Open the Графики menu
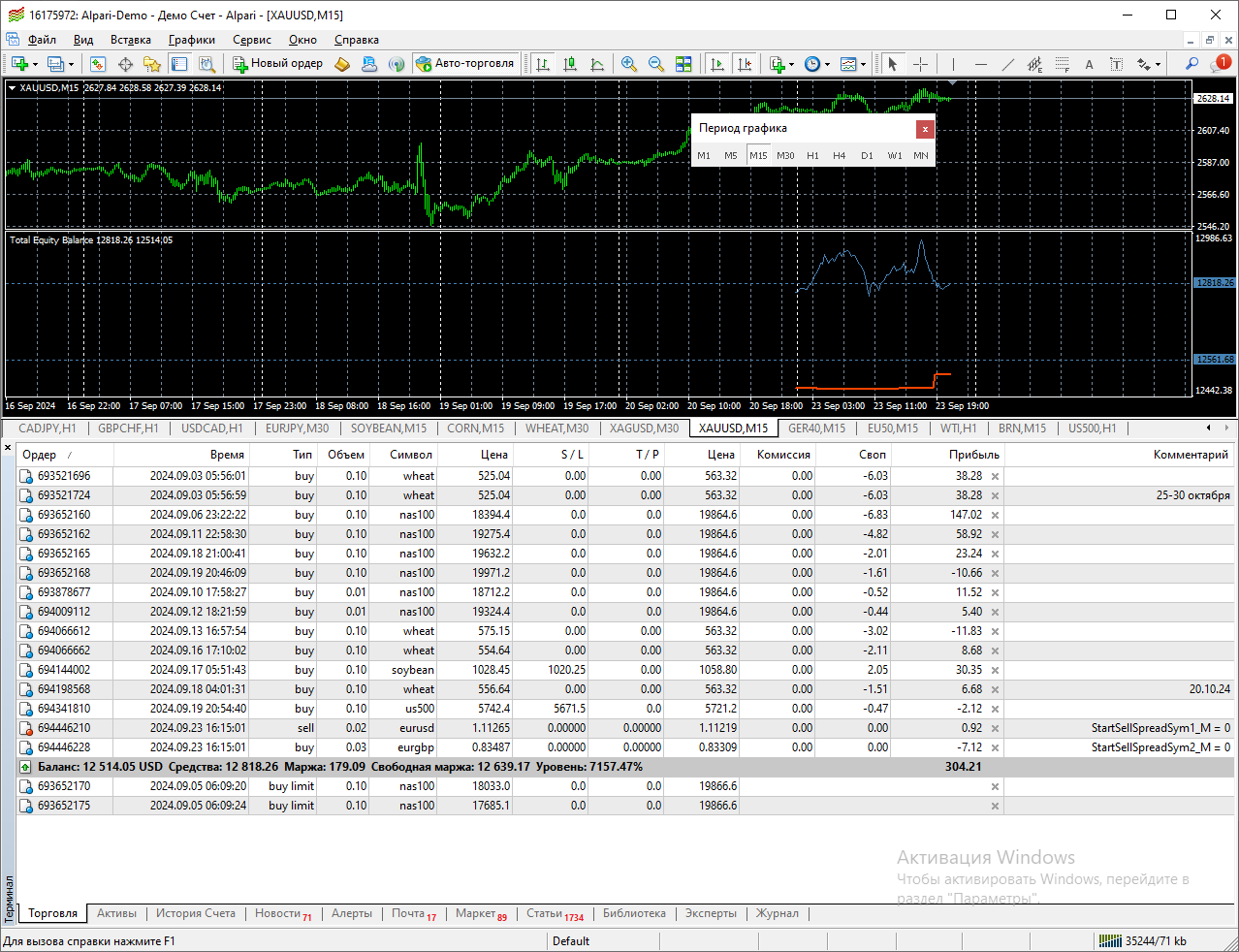 click(x=191, y=40)
